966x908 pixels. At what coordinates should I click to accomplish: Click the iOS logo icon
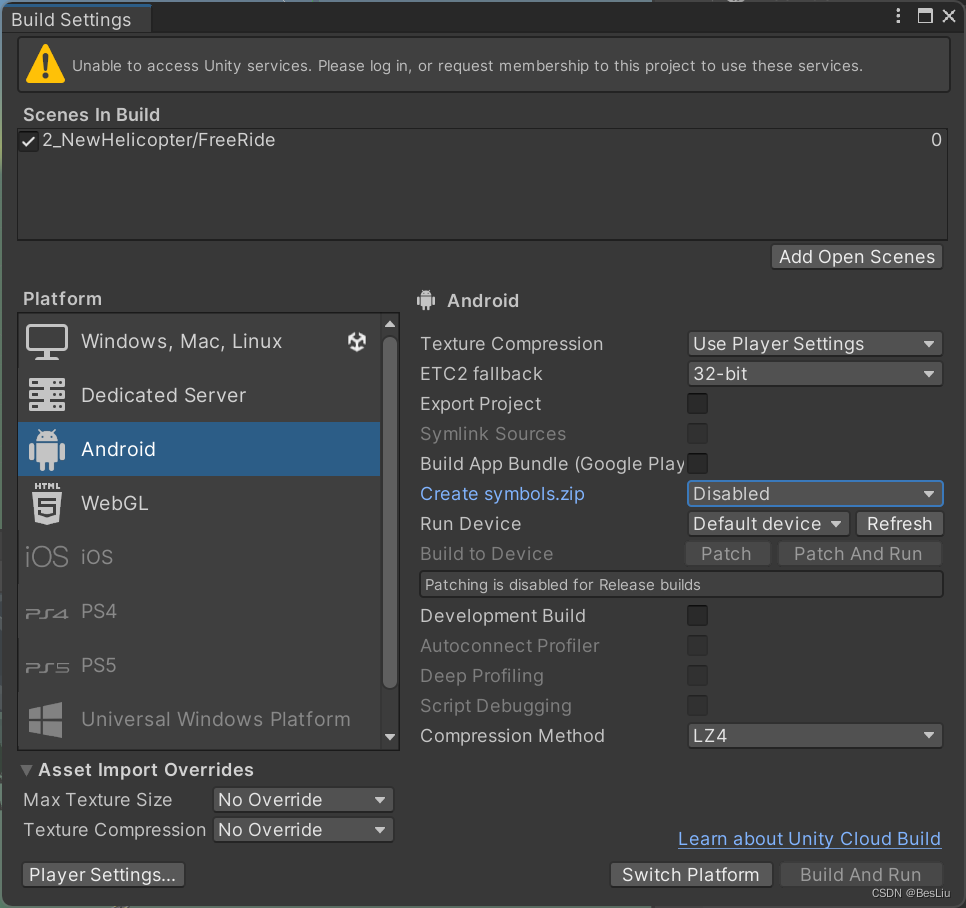[x=46, y=557]
